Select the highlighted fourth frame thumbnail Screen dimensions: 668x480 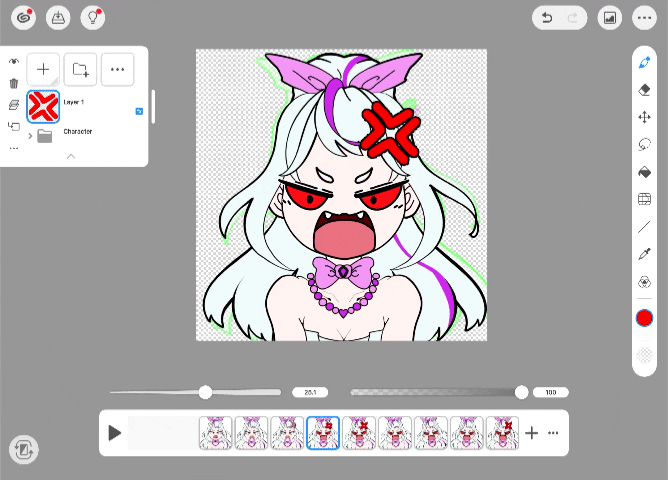pos(323,433)
